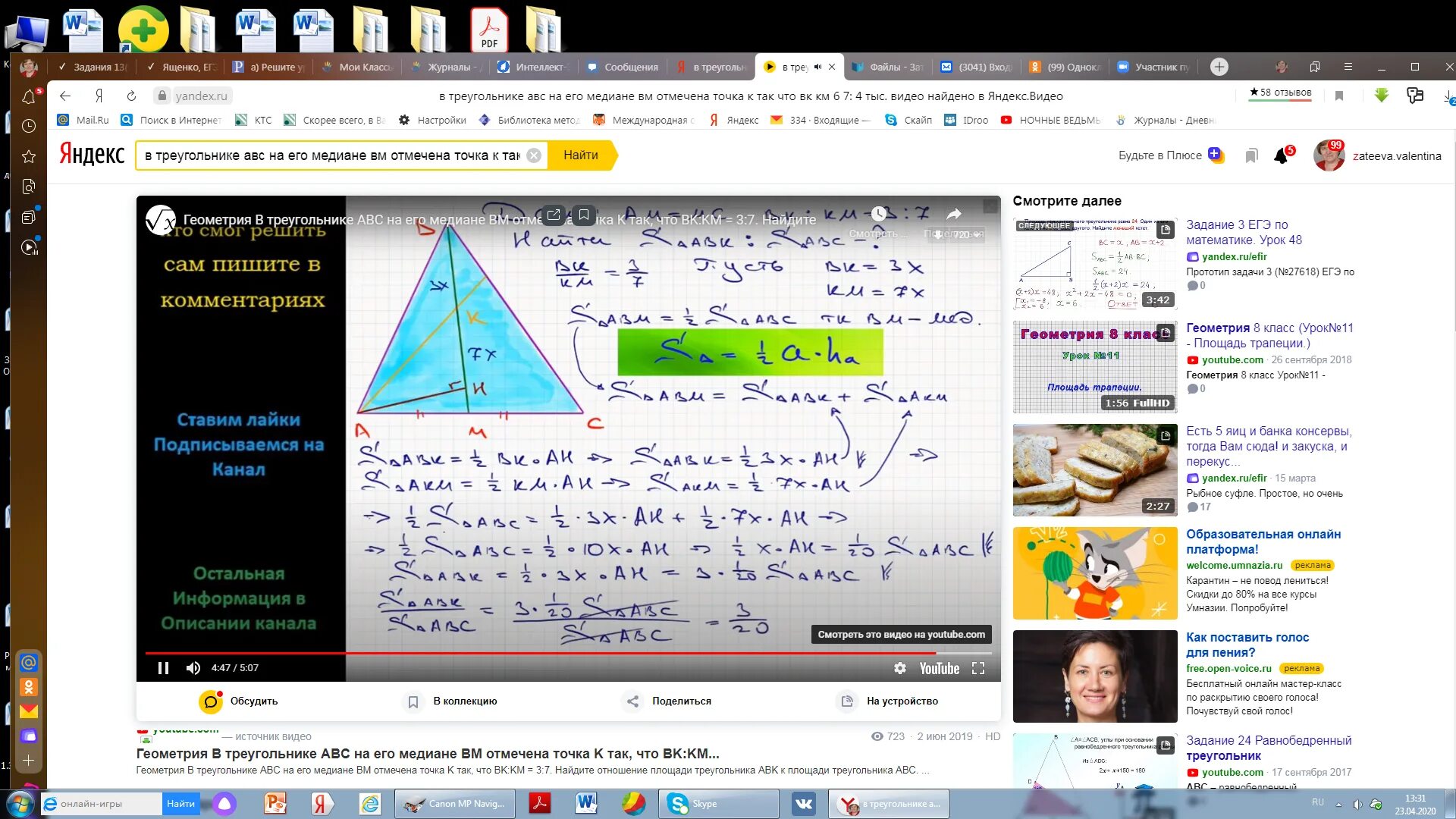Open 'Задание 3 ЕГЭ по математике' video thumbnail
This screenshot has width=1456, height=819.
point(1095,264)
